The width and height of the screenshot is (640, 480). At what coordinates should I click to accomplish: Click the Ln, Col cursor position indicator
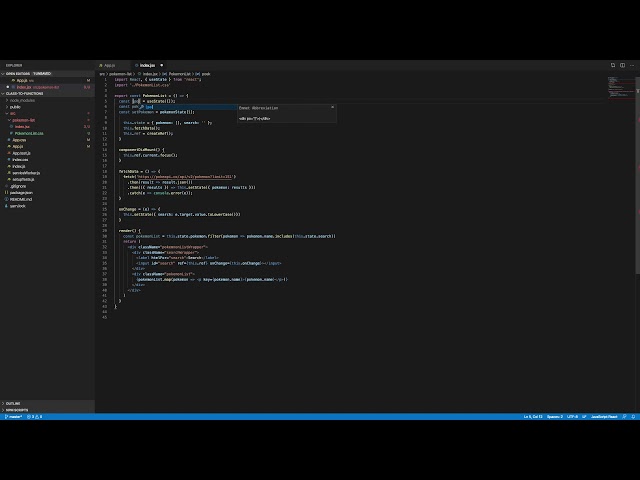click(533, 417)
